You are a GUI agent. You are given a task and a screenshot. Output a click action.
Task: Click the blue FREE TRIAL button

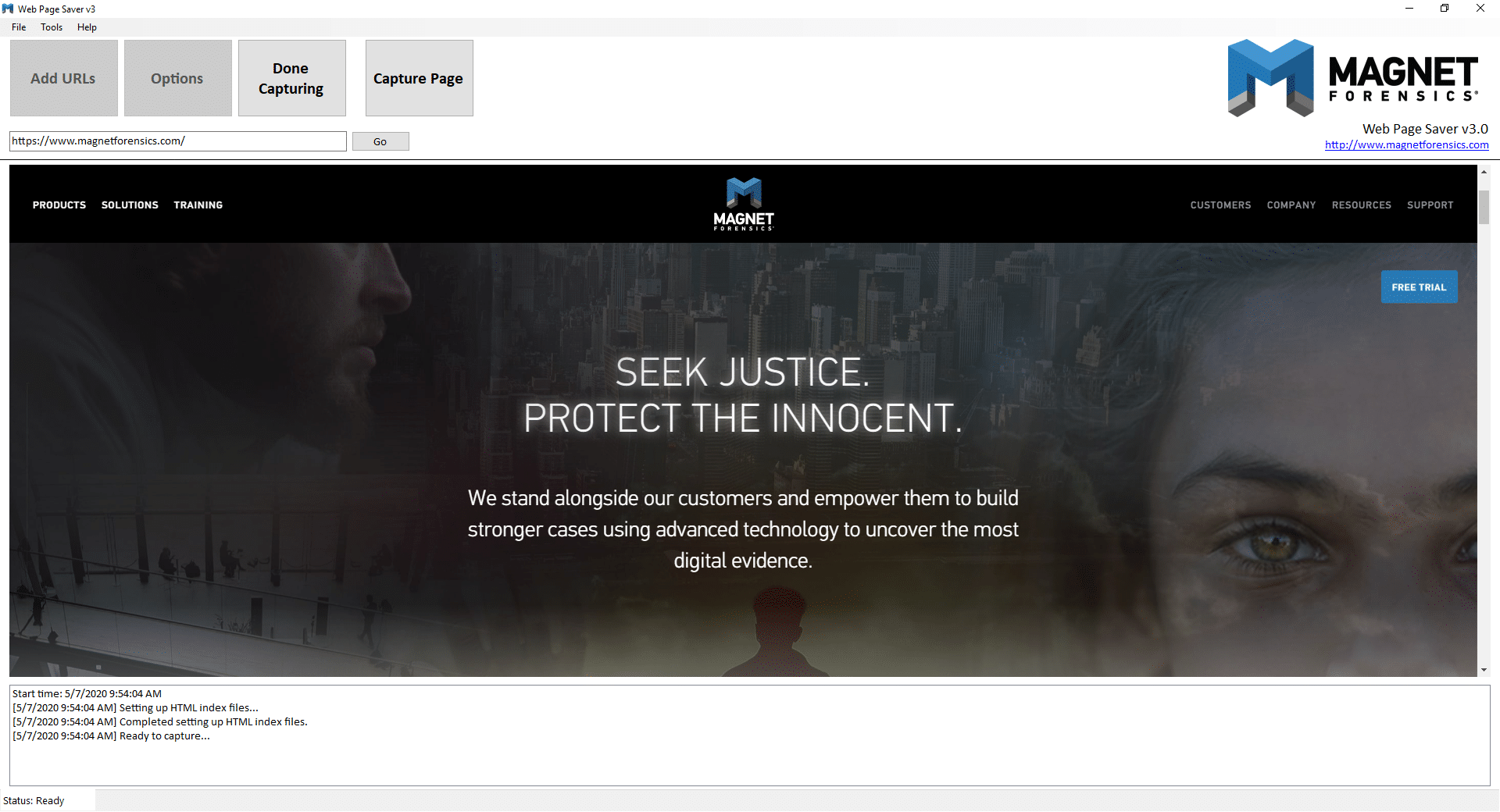pyautogui.click(x=1419, y=287)
